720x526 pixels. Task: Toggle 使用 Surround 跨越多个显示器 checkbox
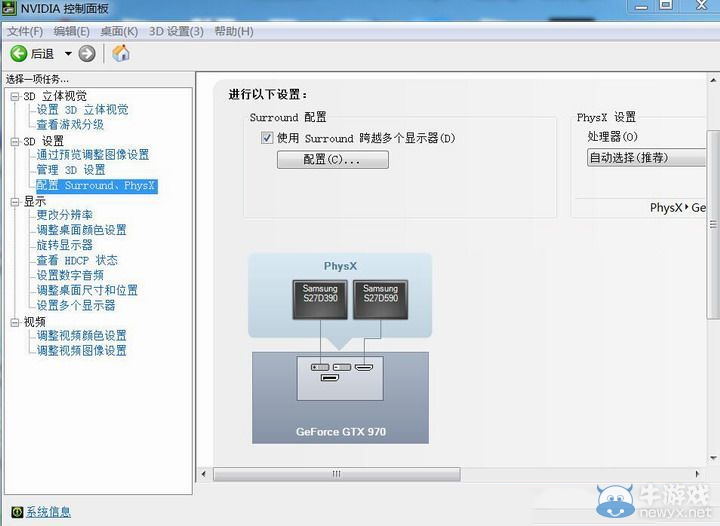pos(267,138)
